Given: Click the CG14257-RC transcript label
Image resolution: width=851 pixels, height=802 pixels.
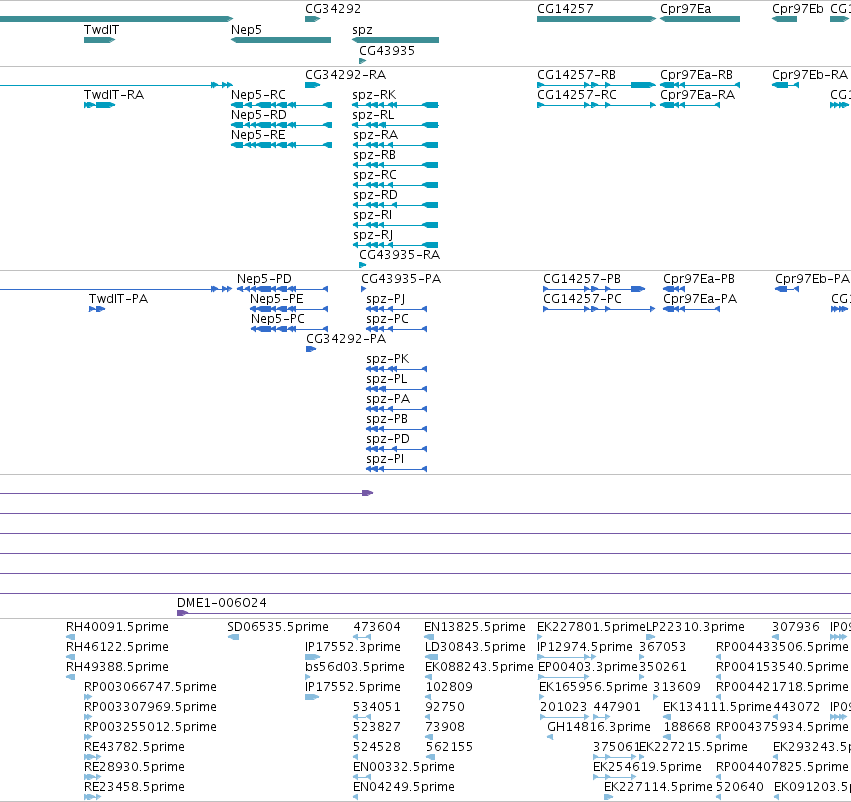Looking at the screenshot, I should point(577,95).
